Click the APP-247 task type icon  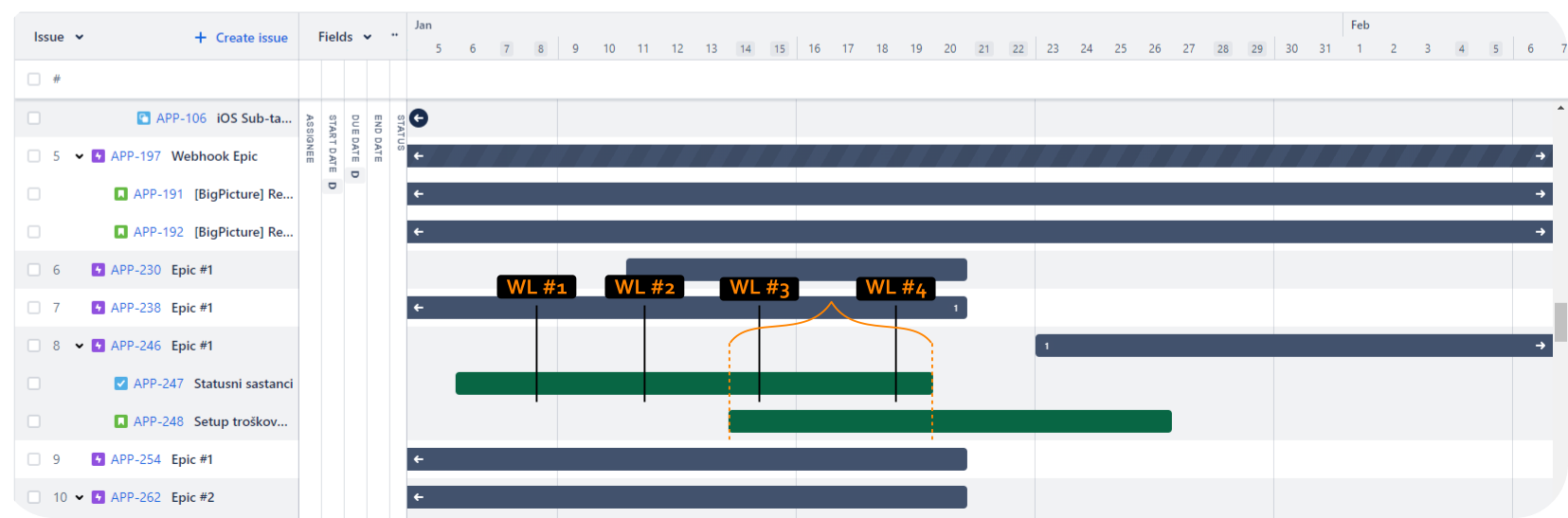click(121, 384)
